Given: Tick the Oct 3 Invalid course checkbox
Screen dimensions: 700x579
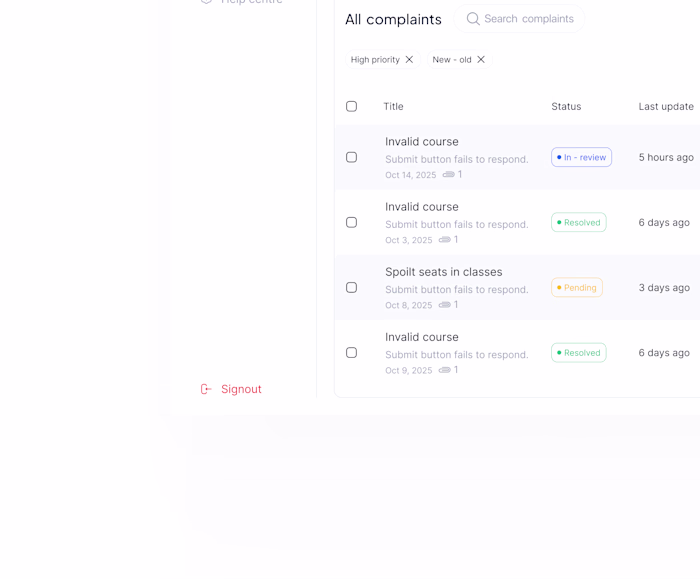Looking at the screenshot, I should [x=351, y=222].
